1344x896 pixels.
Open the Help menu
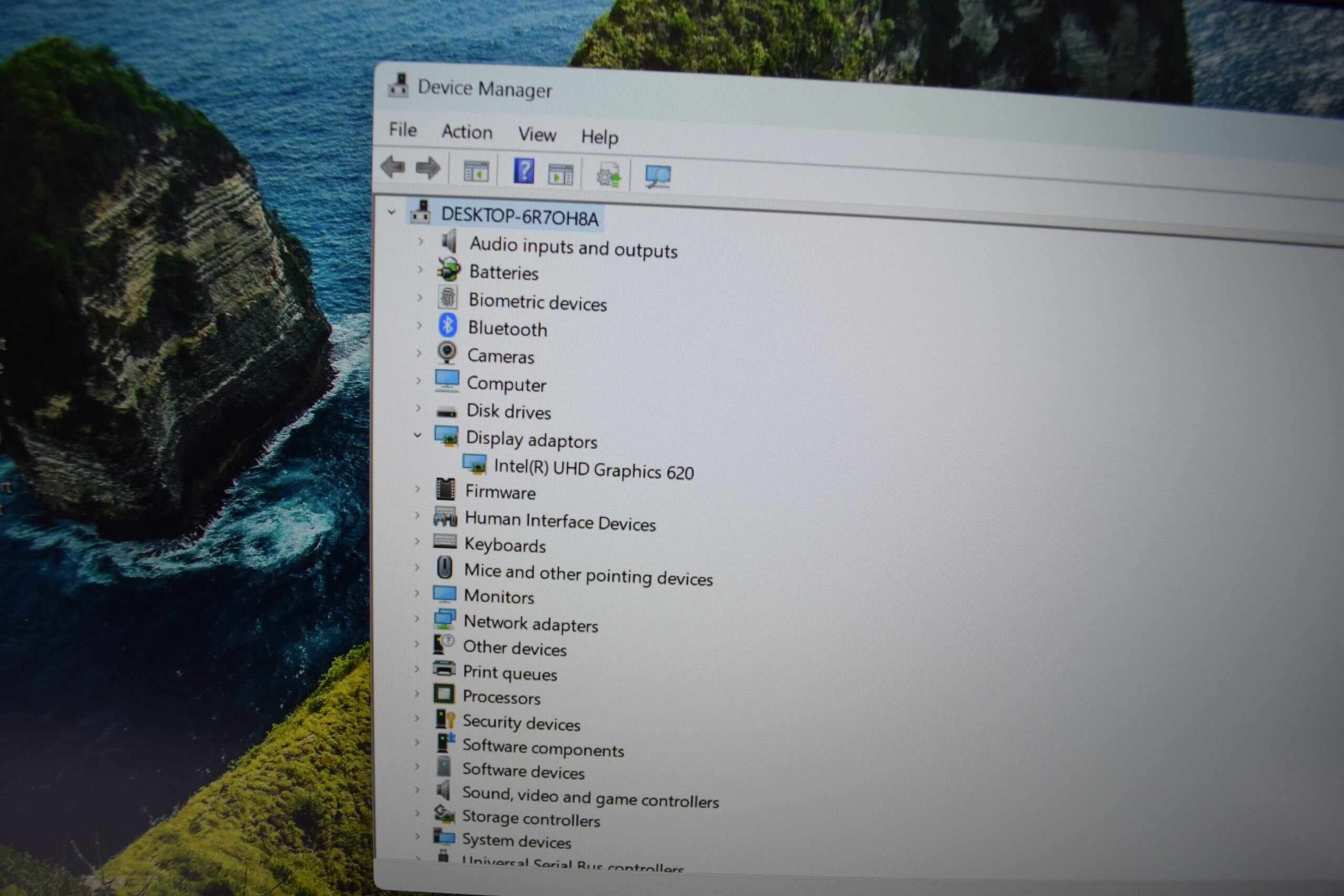pos(600,137)
